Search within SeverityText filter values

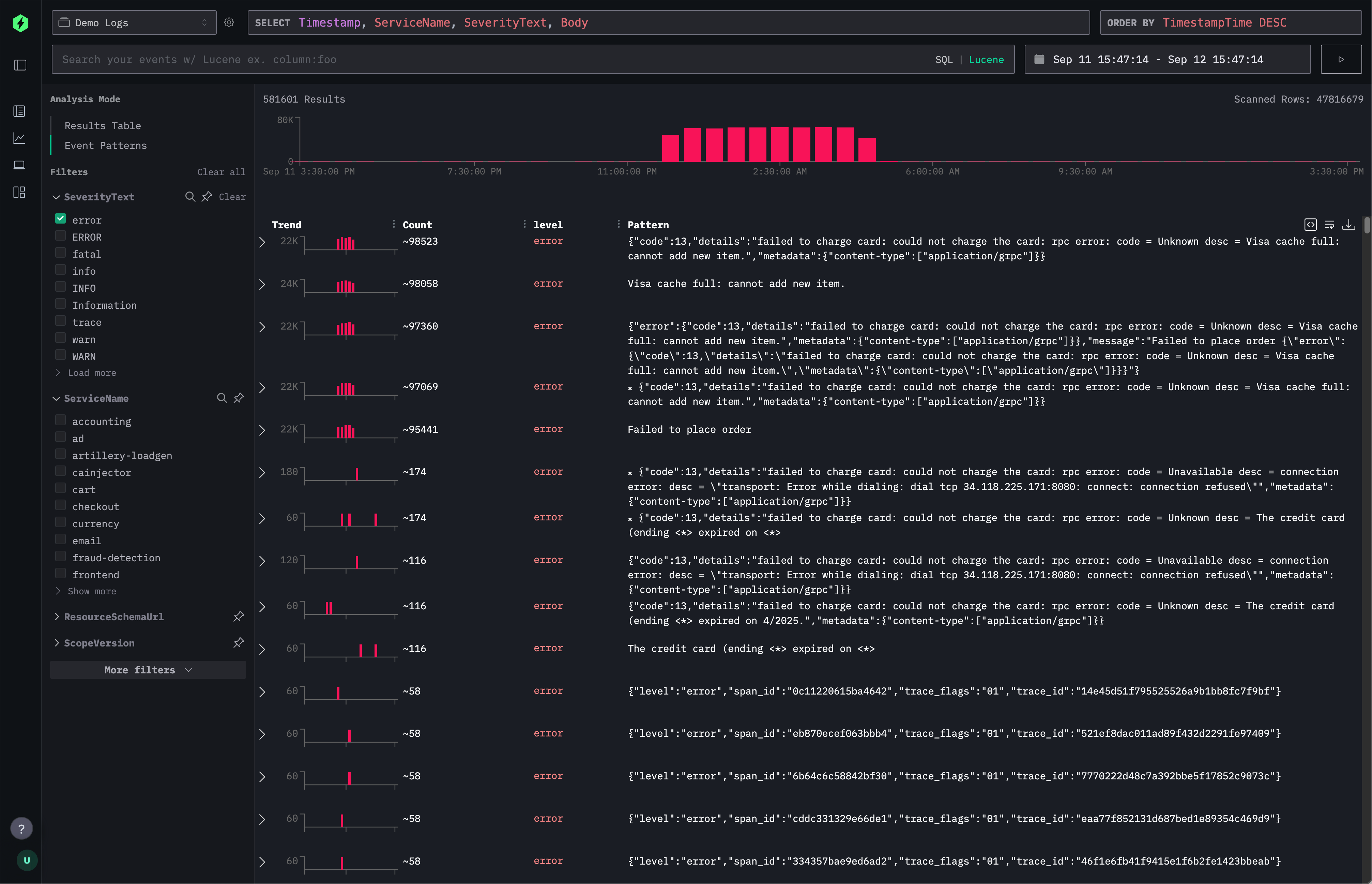tap(190, 196)
